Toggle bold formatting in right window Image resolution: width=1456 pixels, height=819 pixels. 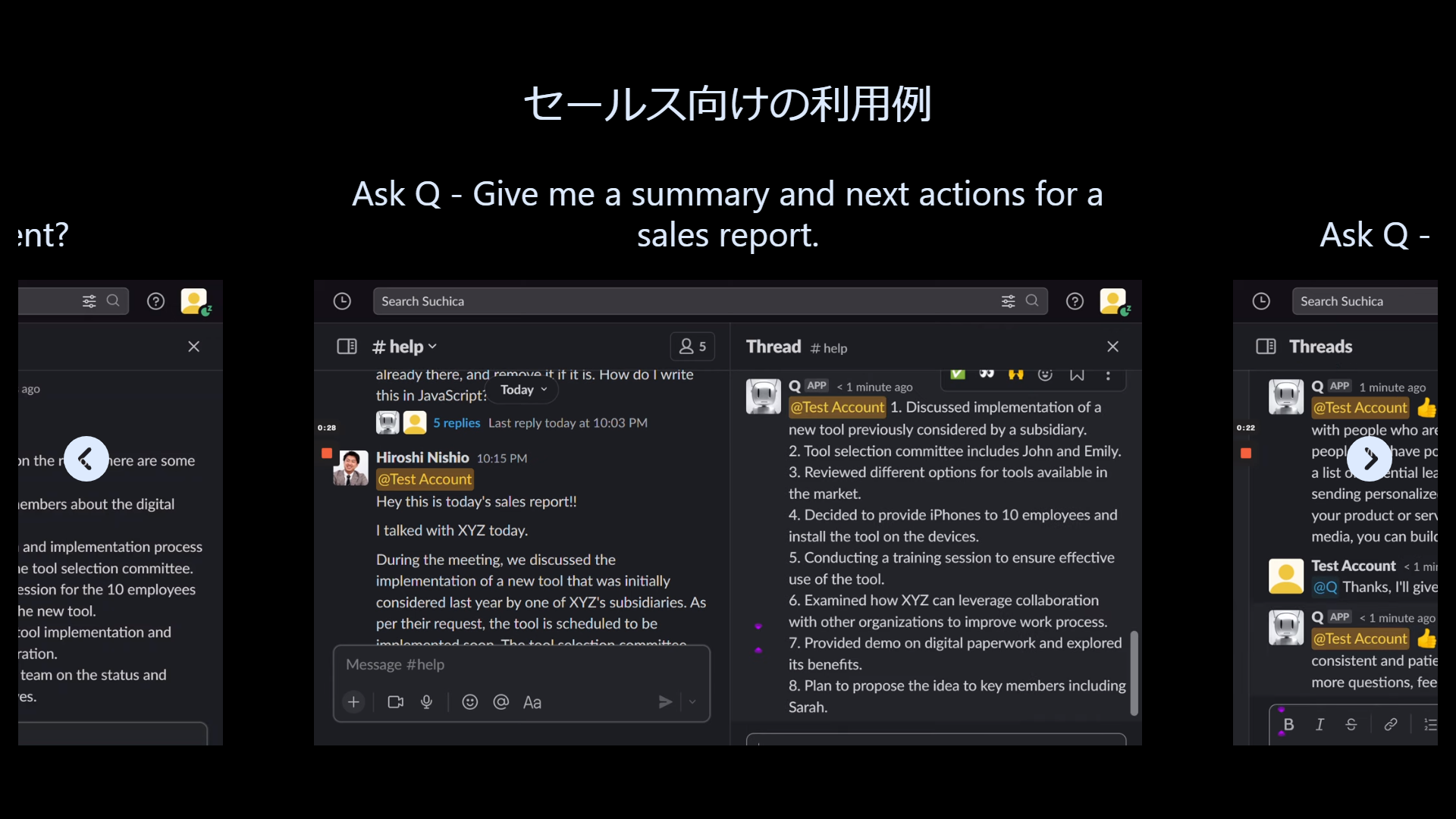click(1288, 724)
